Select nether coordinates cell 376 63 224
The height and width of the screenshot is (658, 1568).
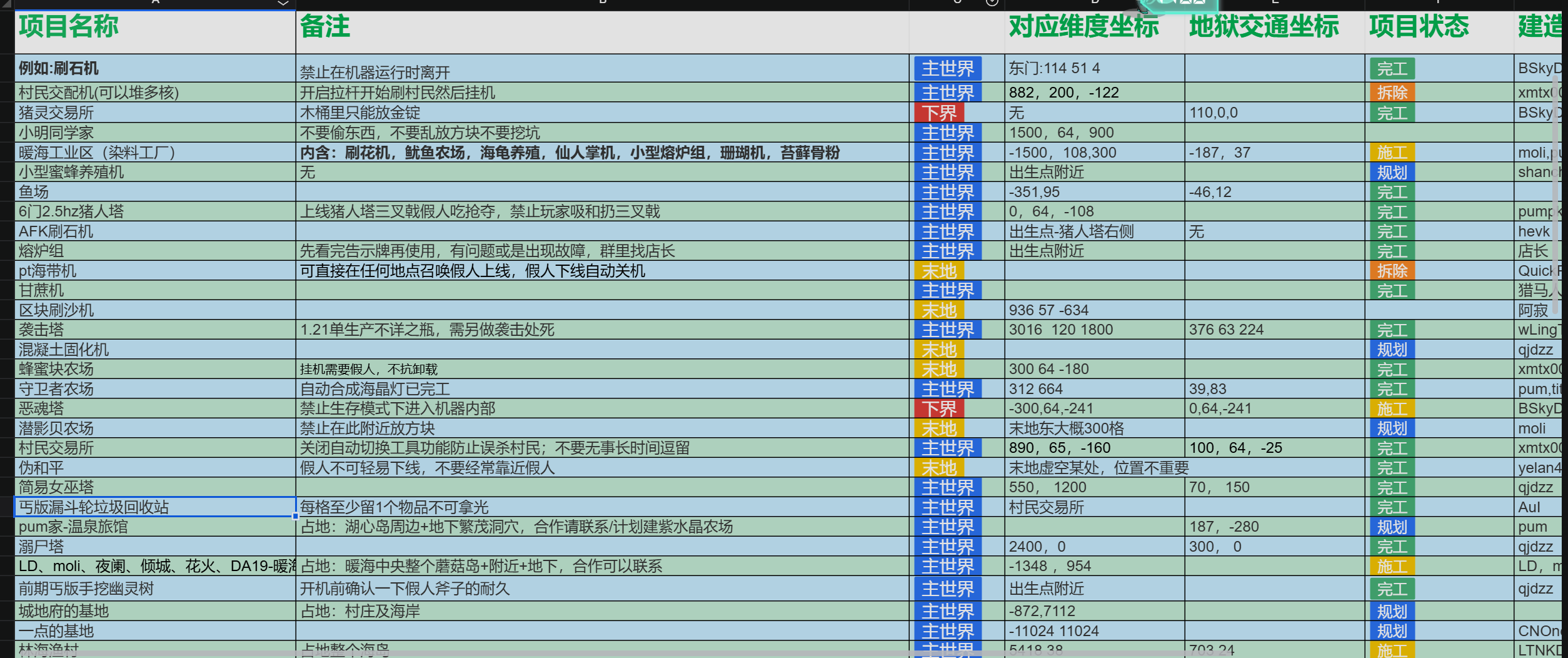1274,330
